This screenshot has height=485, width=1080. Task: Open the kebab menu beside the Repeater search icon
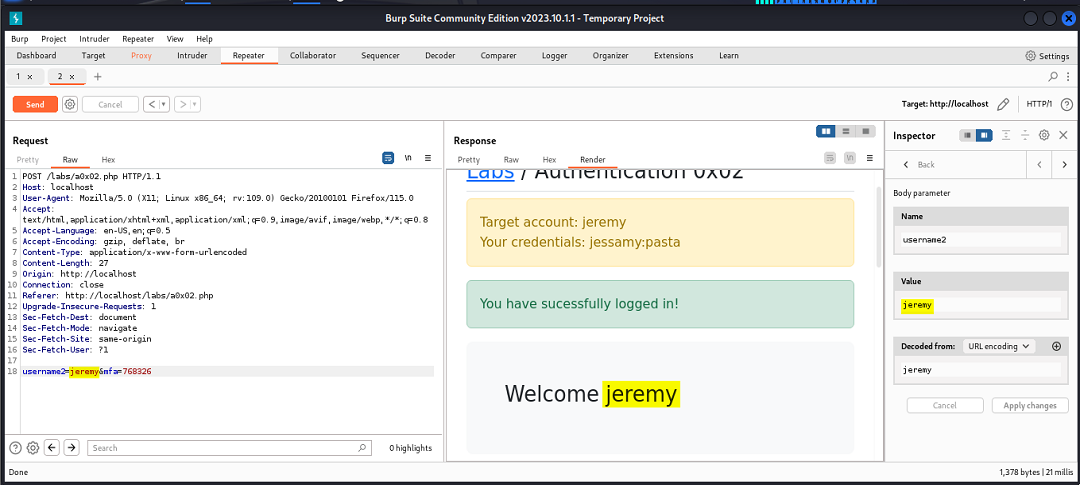click(1068, 76)
